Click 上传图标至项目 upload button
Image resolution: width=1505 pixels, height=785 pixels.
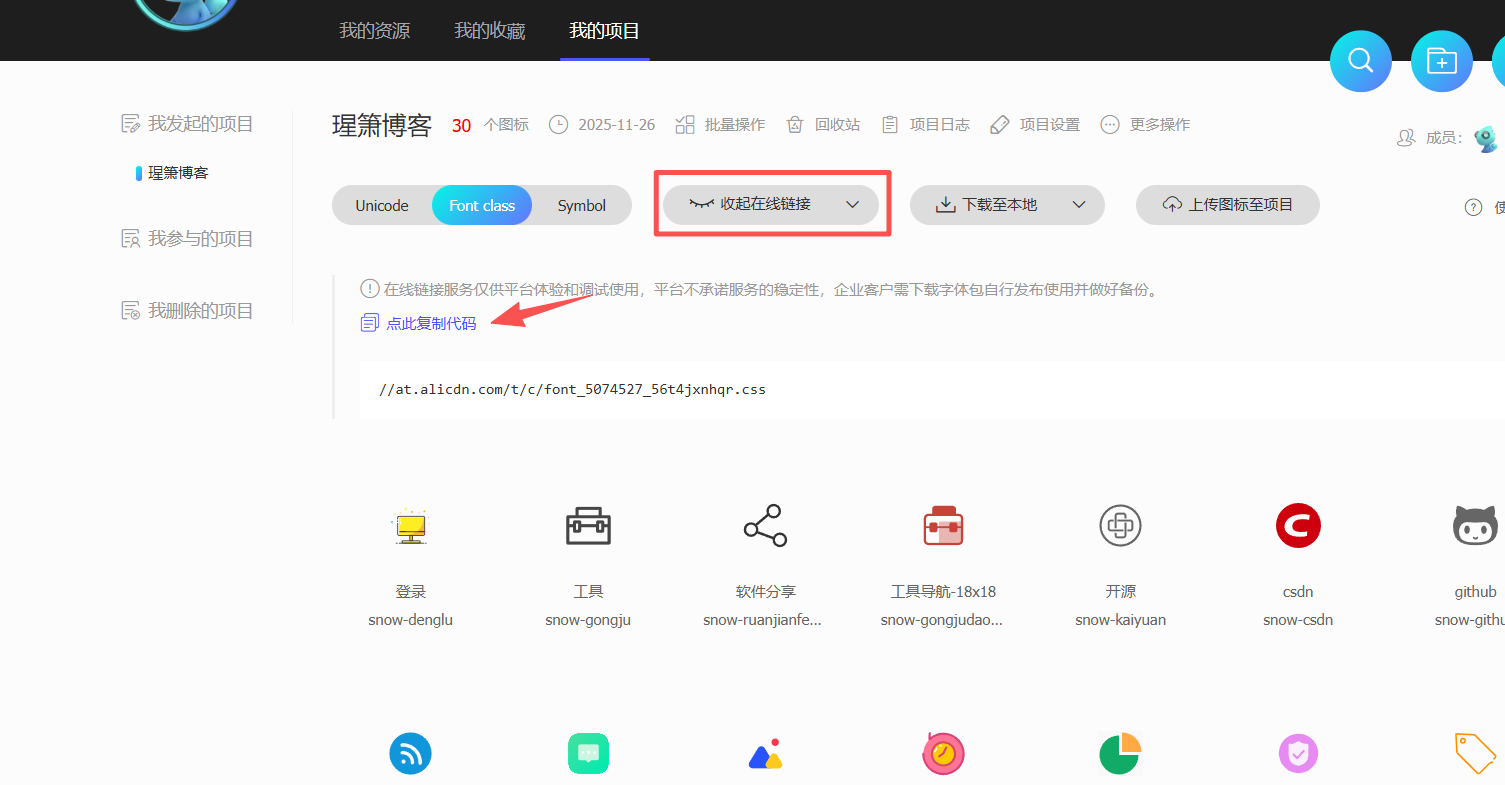[x=1227, y=205]
